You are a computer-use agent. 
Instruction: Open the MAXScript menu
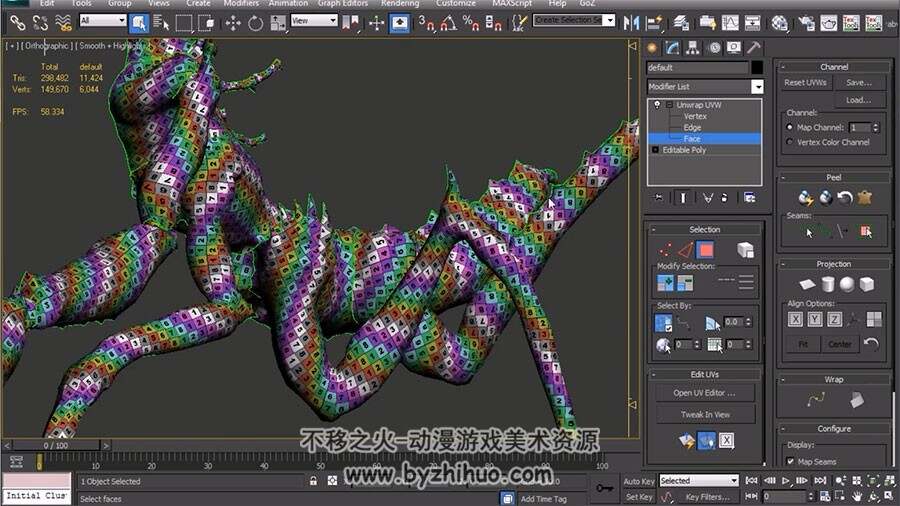(512, 3)
